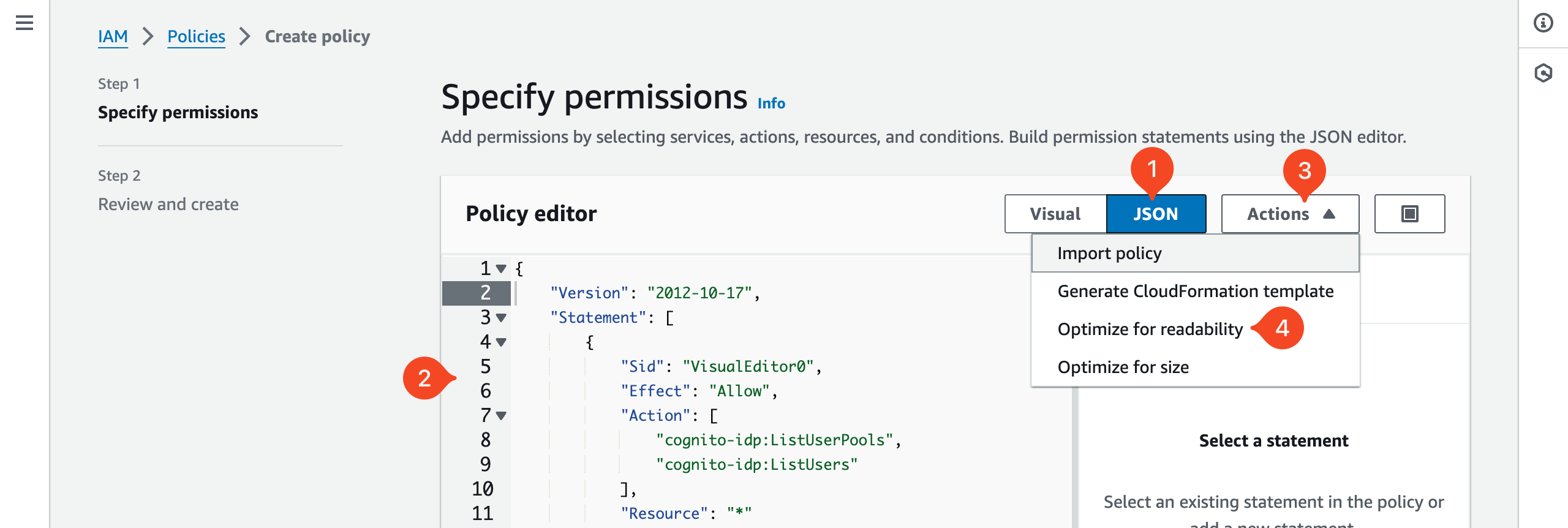
Task: Go to the IAM breadcrumb link
Action: pos(113,37)
